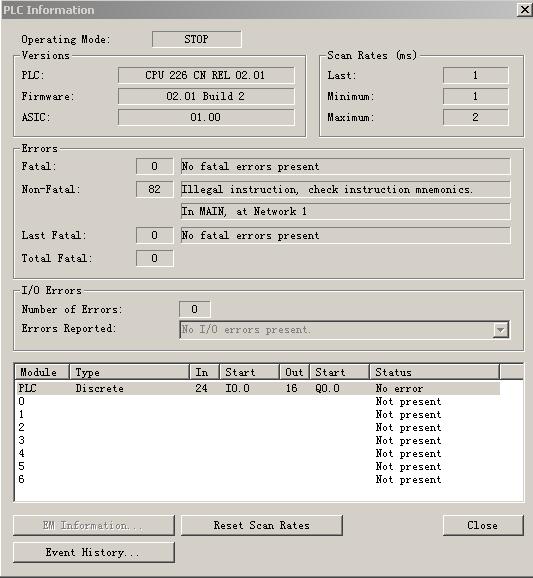Click the Errors Reported combo box
Image resolution: width=533 pixels, height=578 pixels.
345,330
